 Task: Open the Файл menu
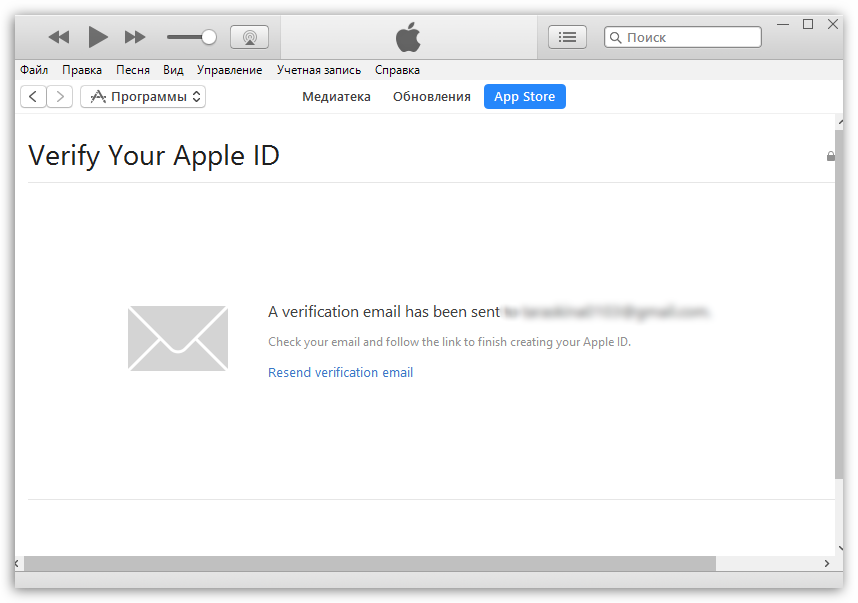pyautogui.click(x=34, y=70)
